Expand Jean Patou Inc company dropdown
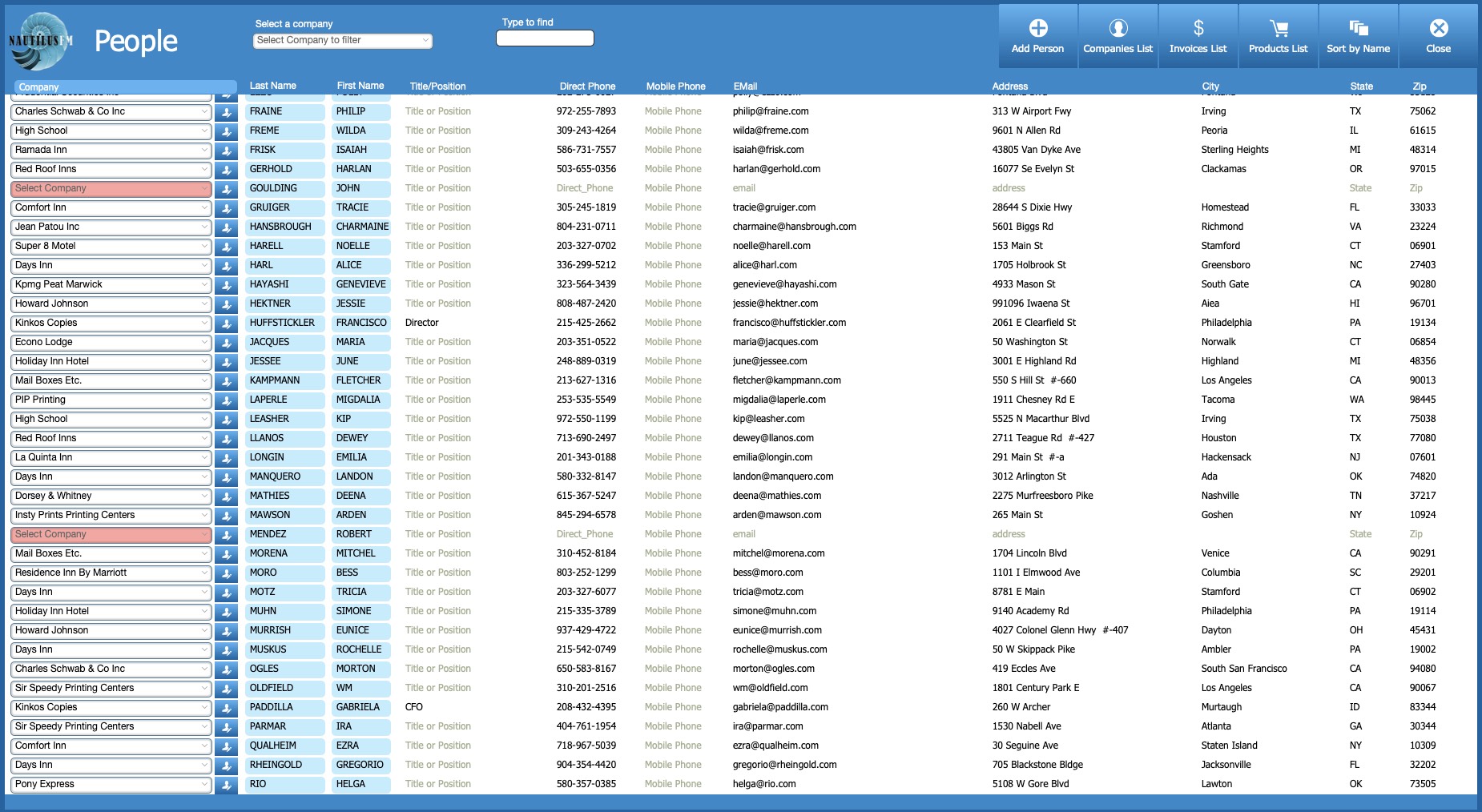 point(111,227)
